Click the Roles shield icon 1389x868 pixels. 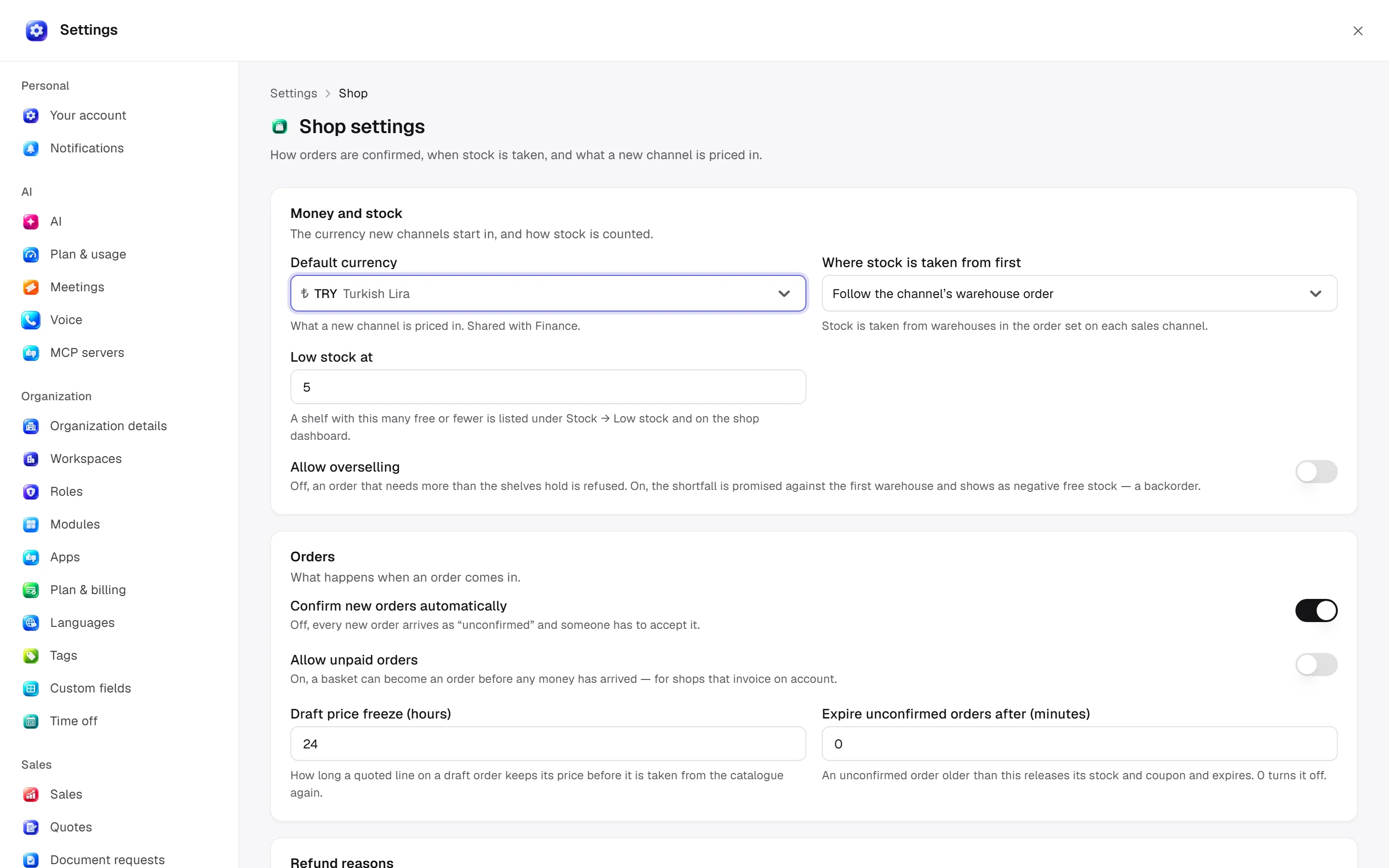[31, 491]
